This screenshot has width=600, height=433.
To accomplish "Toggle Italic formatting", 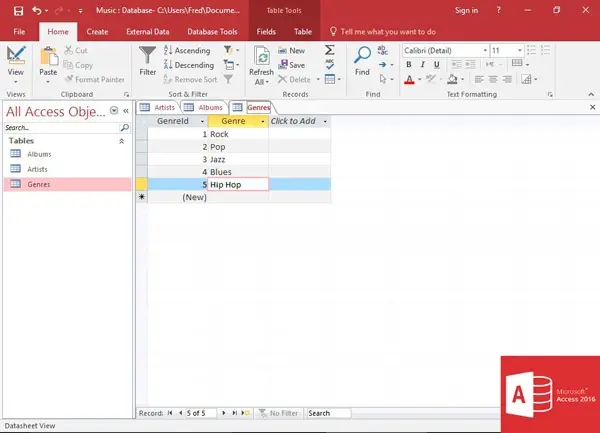I will (422, 64).
